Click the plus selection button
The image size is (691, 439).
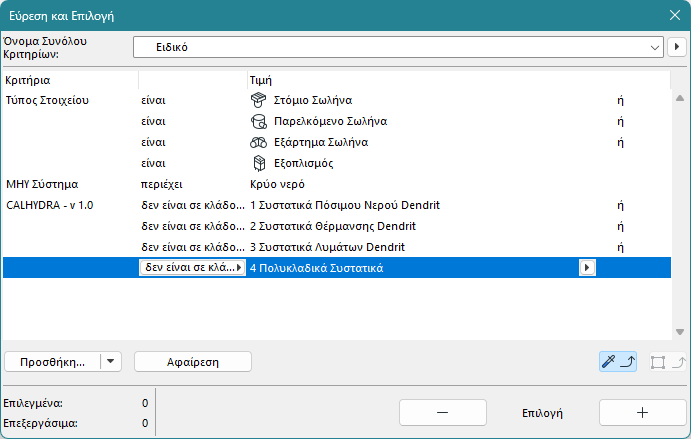[x=643, y=413]
